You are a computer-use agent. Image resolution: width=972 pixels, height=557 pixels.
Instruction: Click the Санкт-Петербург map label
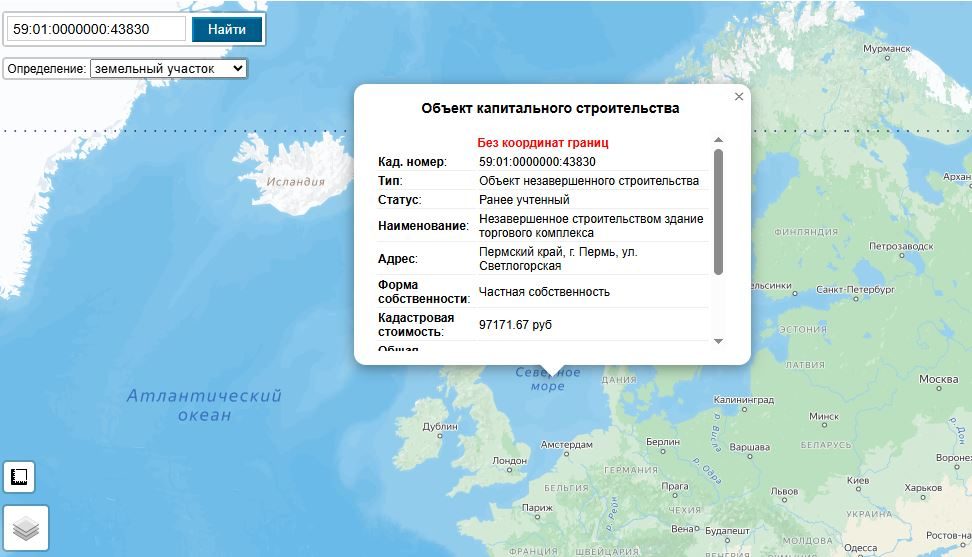coord(855,289)
